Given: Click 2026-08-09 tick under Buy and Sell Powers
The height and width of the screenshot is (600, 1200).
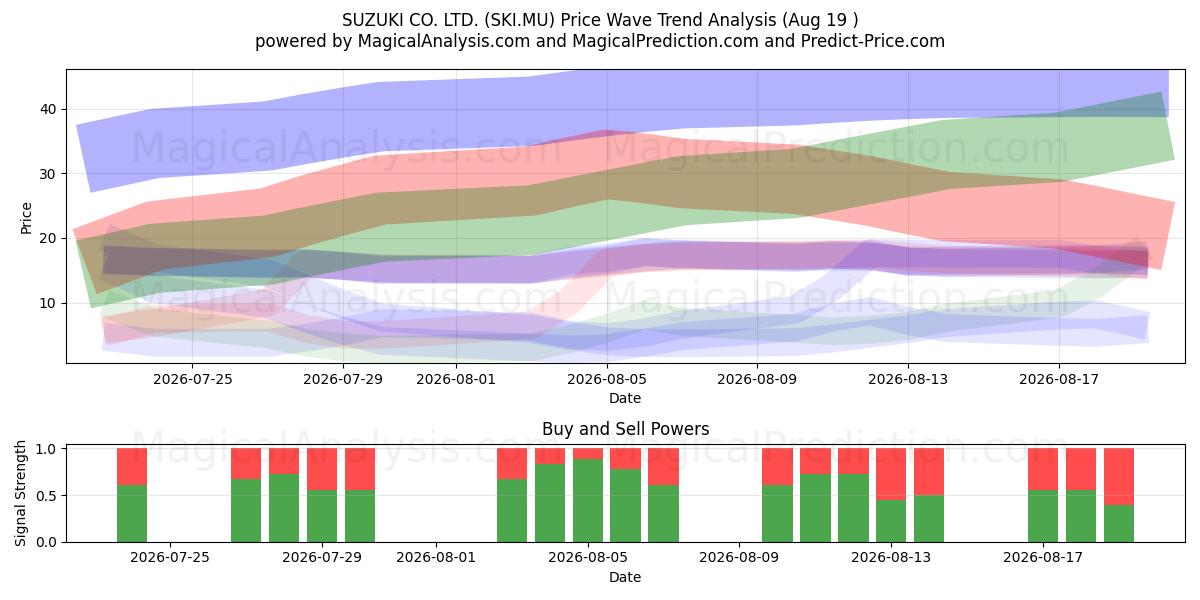Looking at the screenshot, I should click(x=739, y=557).
